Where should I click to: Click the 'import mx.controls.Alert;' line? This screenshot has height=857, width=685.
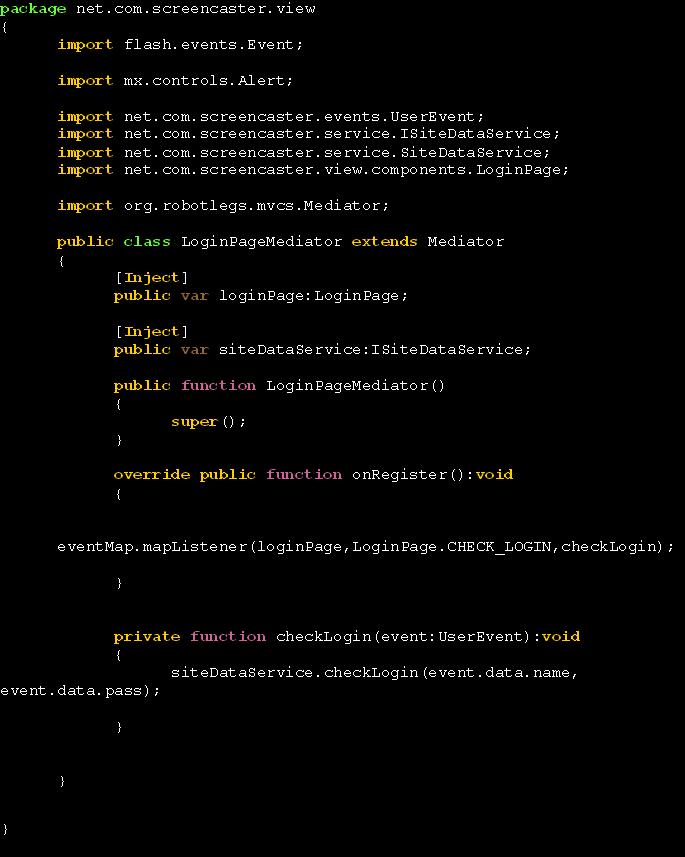(175, 80)
